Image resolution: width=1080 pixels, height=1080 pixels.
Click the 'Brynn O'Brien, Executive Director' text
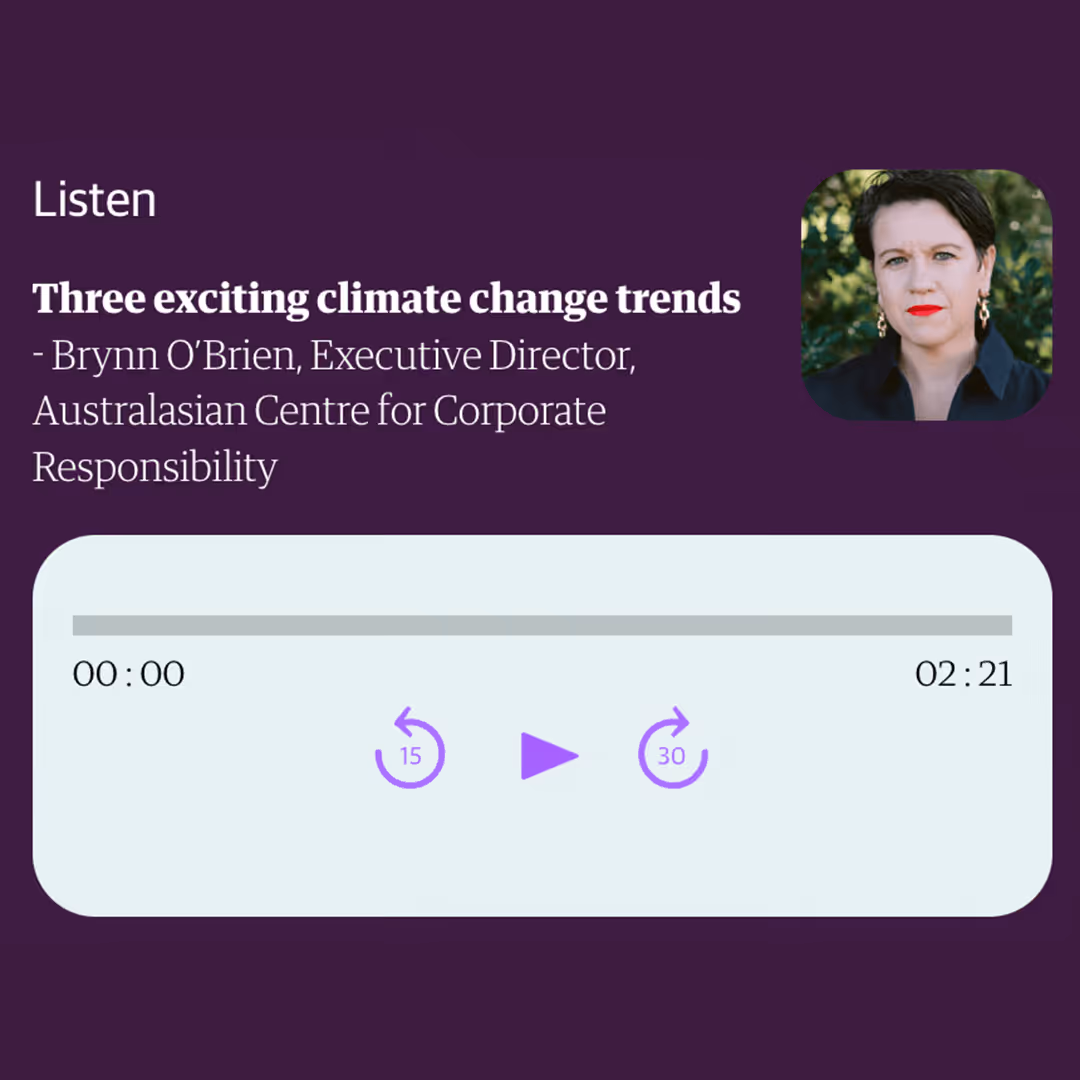[x=343, y=355]
